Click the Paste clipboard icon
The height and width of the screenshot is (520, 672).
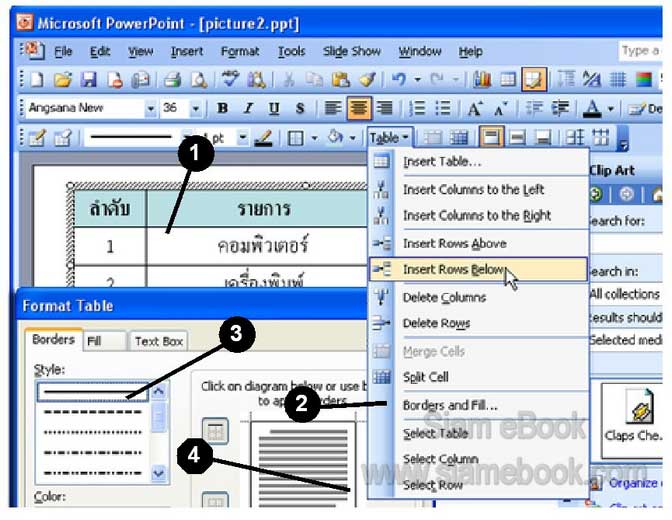coord(341,80)
